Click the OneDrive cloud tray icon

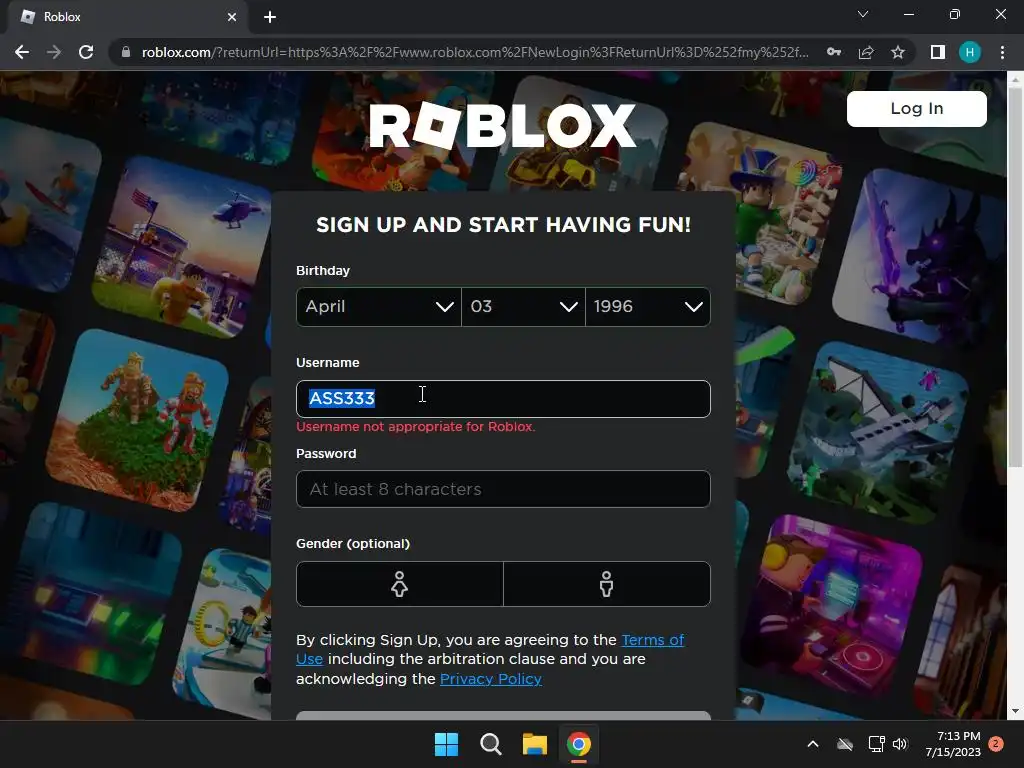pos(845,744)
